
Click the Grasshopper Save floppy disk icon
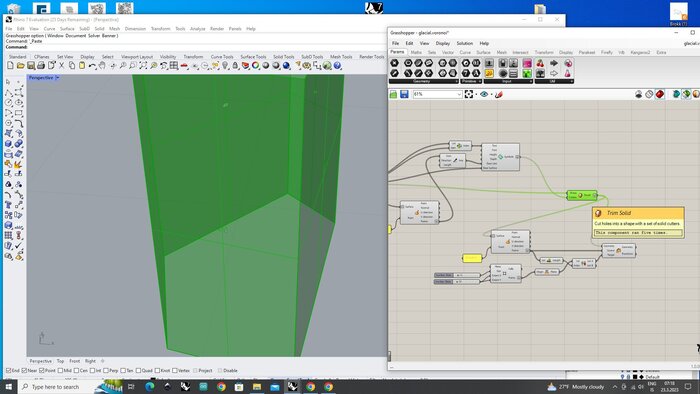tap(404, 94)
